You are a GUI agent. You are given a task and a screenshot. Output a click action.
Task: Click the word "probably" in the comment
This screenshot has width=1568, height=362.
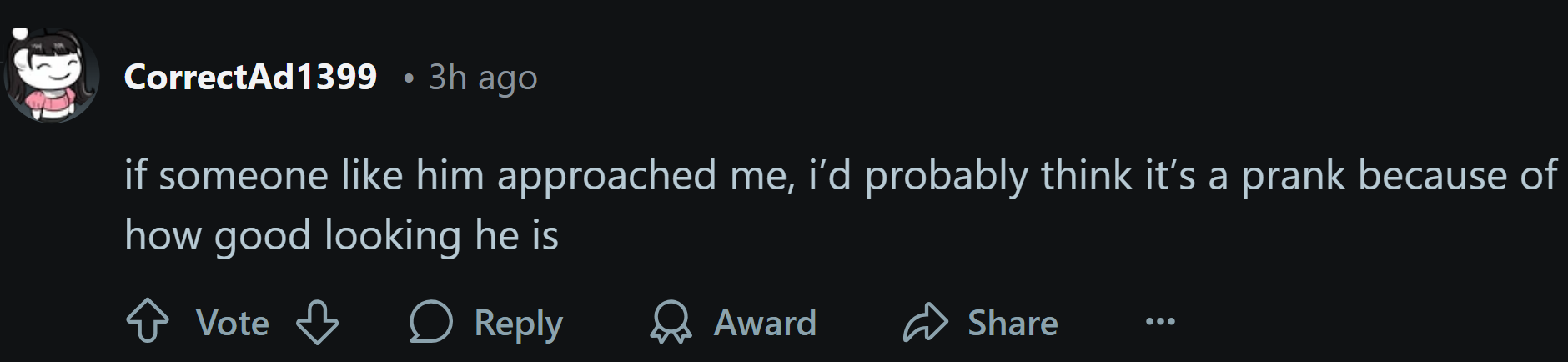click(x=946, y=176)
